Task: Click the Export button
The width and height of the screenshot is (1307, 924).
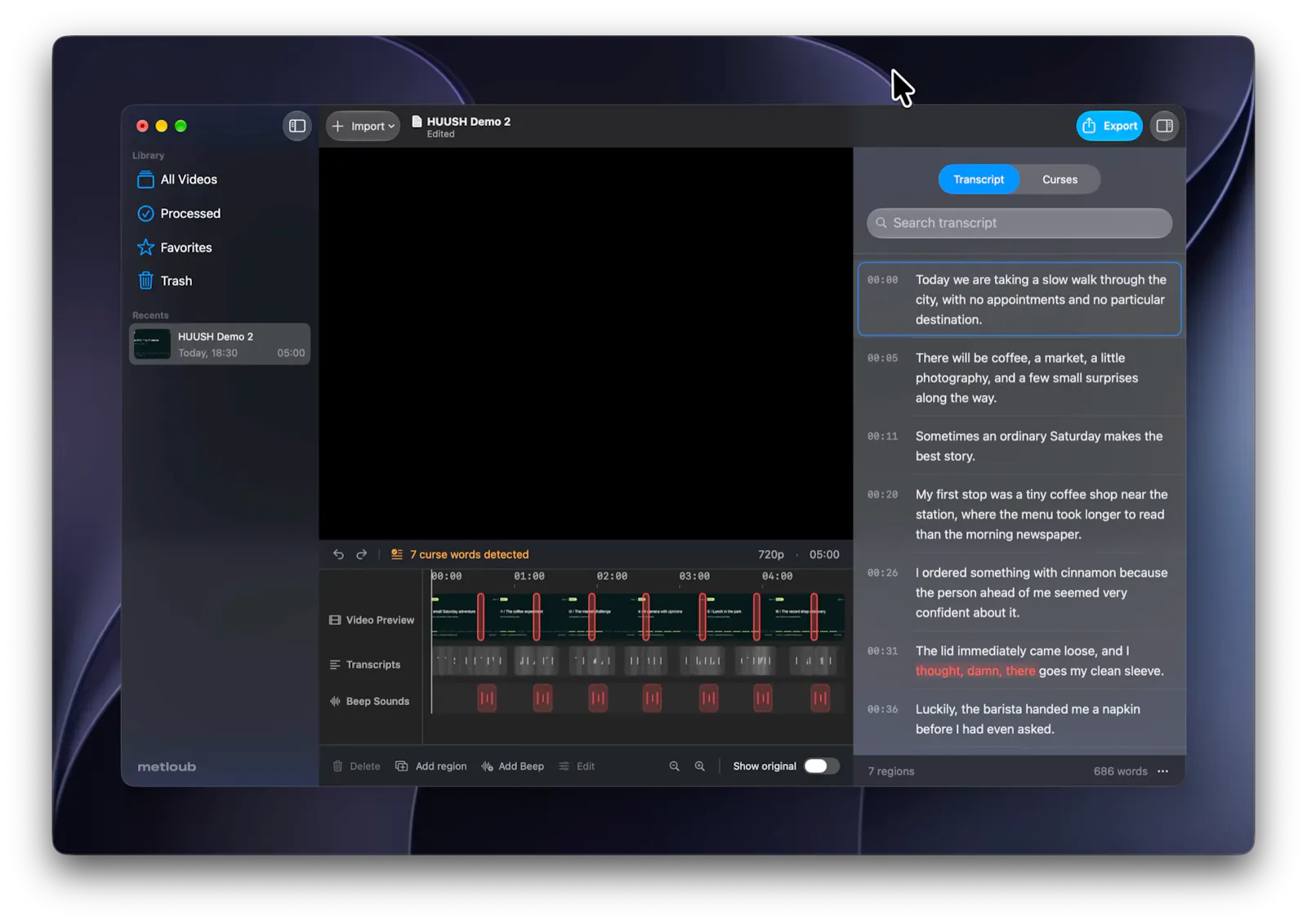Action: pos(1108,126)
